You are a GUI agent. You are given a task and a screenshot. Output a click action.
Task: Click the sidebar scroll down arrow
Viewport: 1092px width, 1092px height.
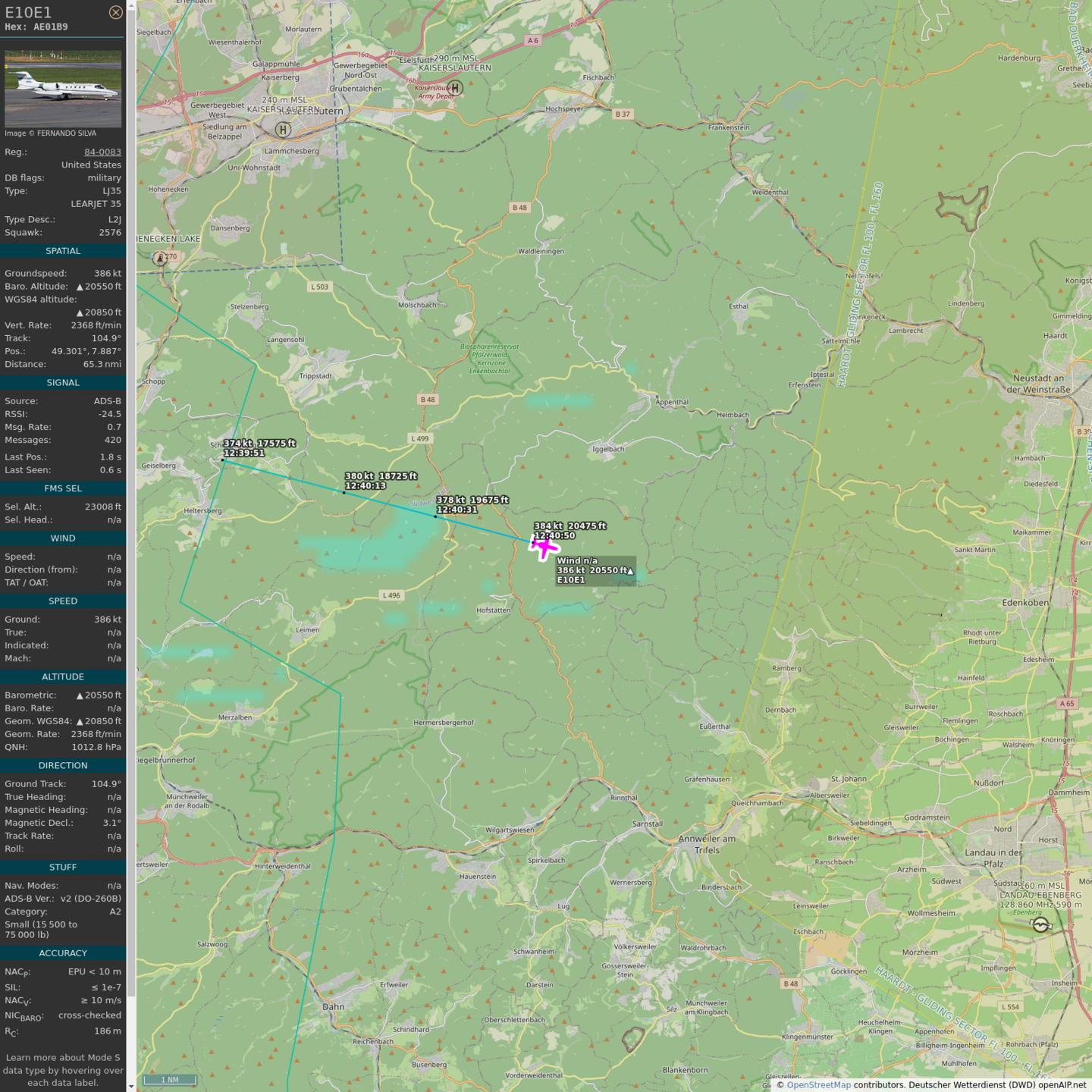point(131,1086)
